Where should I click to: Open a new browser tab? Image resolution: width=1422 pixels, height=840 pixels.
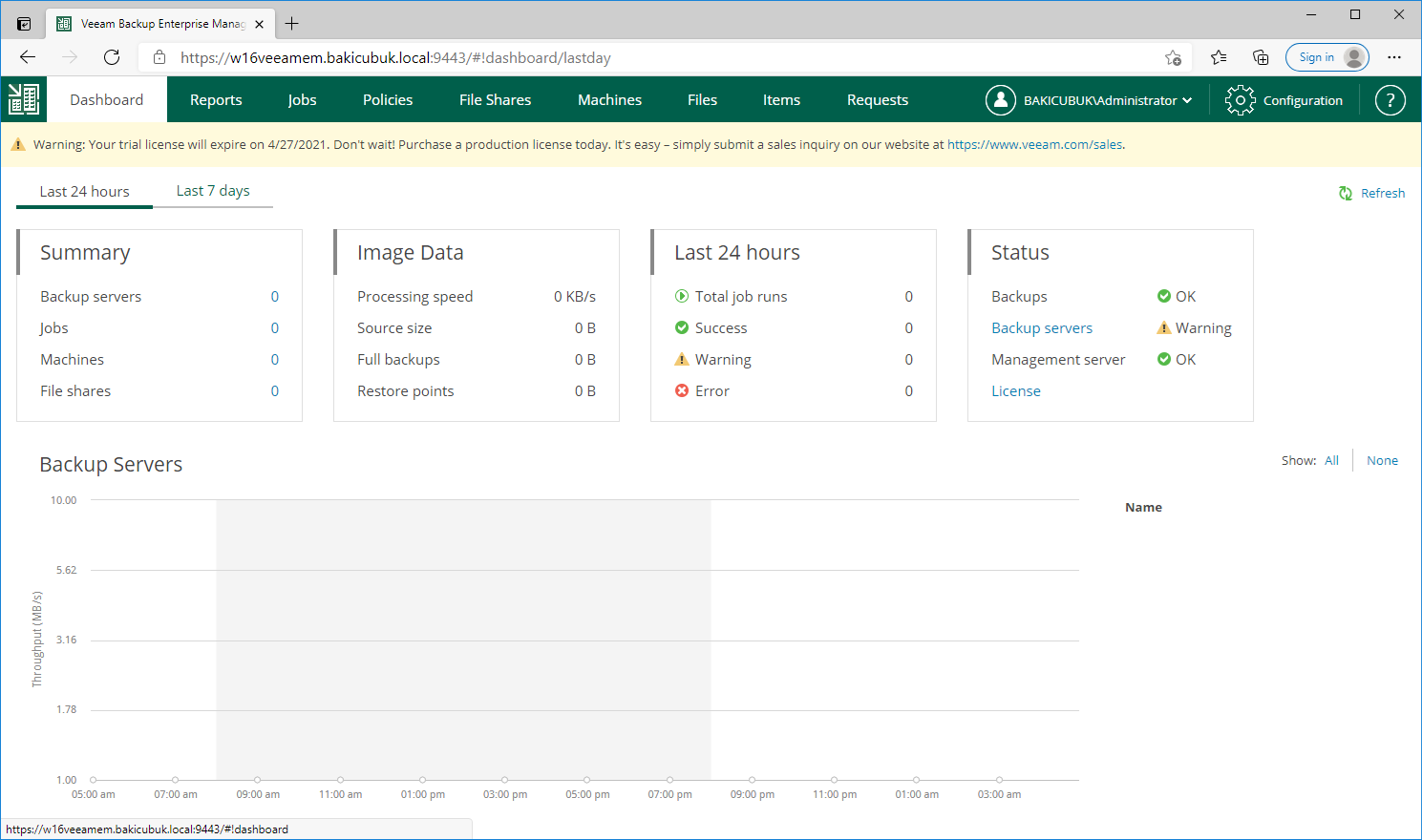click(292, 24)
